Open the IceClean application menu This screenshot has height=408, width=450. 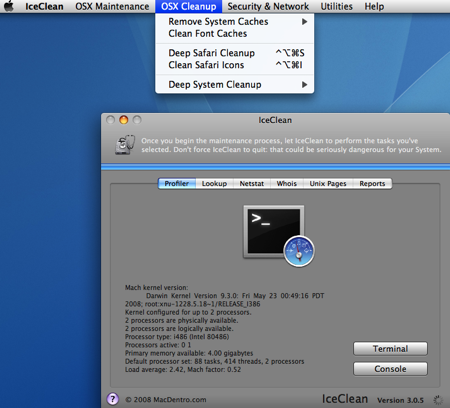point(44,6)
